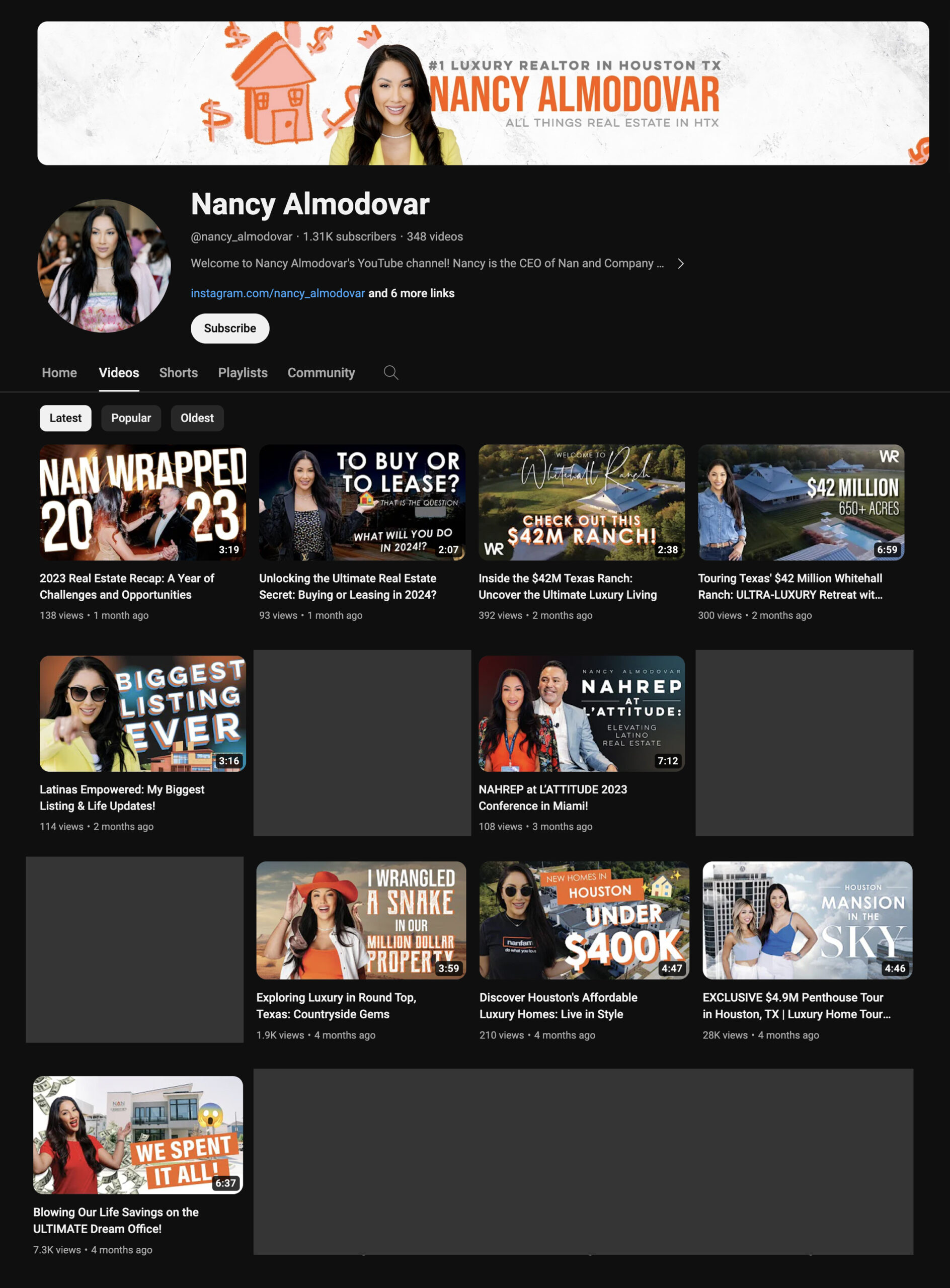
Task: Open title '2023 Real Estate Recap: A Year of Challenges'
Action: 126,587
